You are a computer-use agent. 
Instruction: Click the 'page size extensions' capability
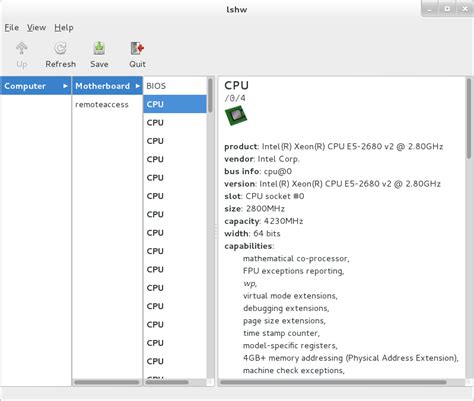click(x=284, y=321)
